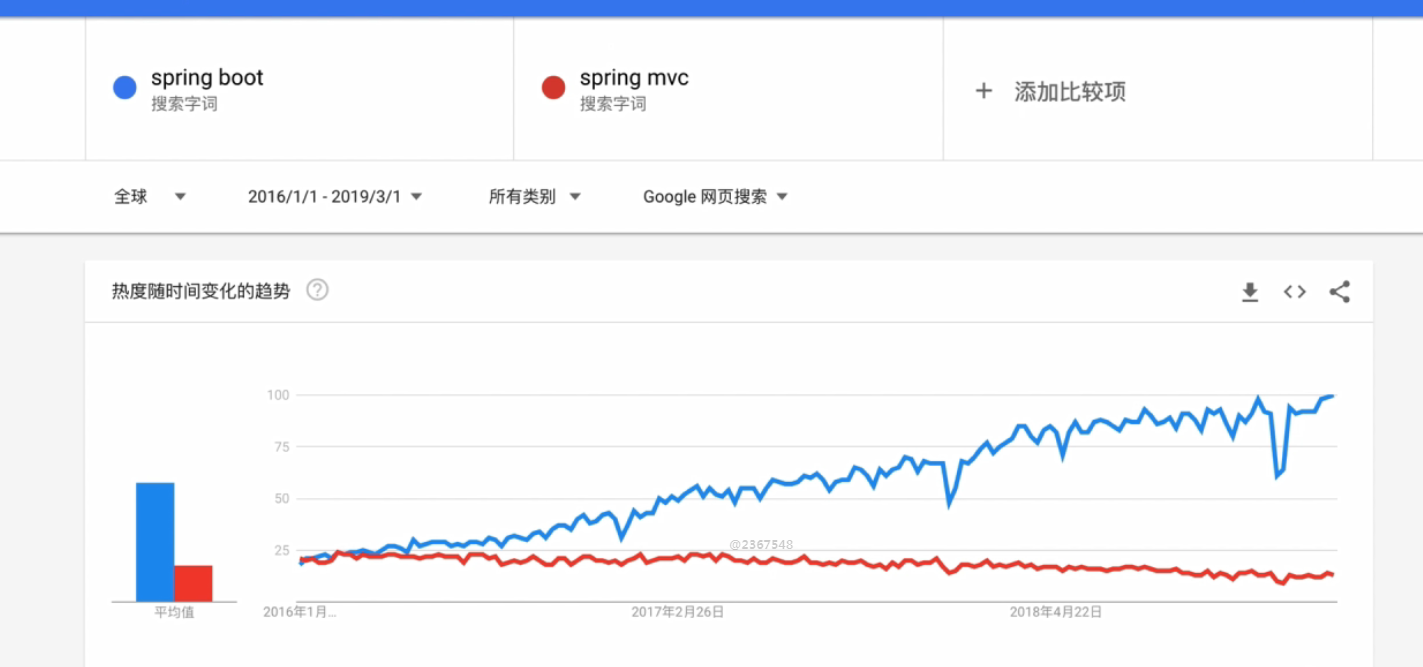Expand the 全球 region dropdown
Image resolution: width=1423 pixels, height=667 pixels.
point(150,197)
